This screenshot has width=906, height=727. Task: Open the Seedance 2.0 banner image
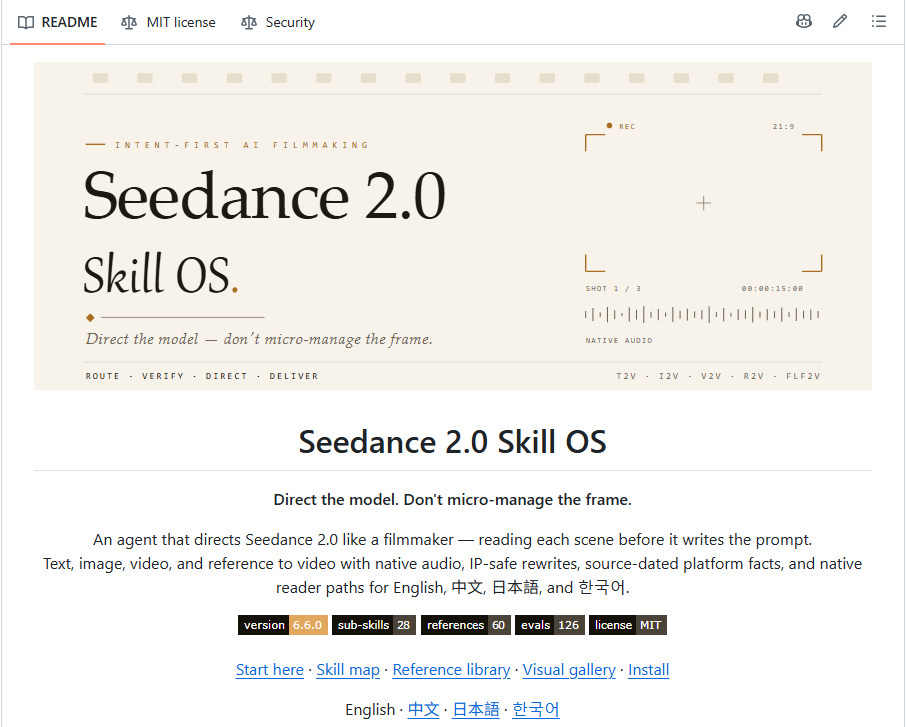(x=453, y=226)
